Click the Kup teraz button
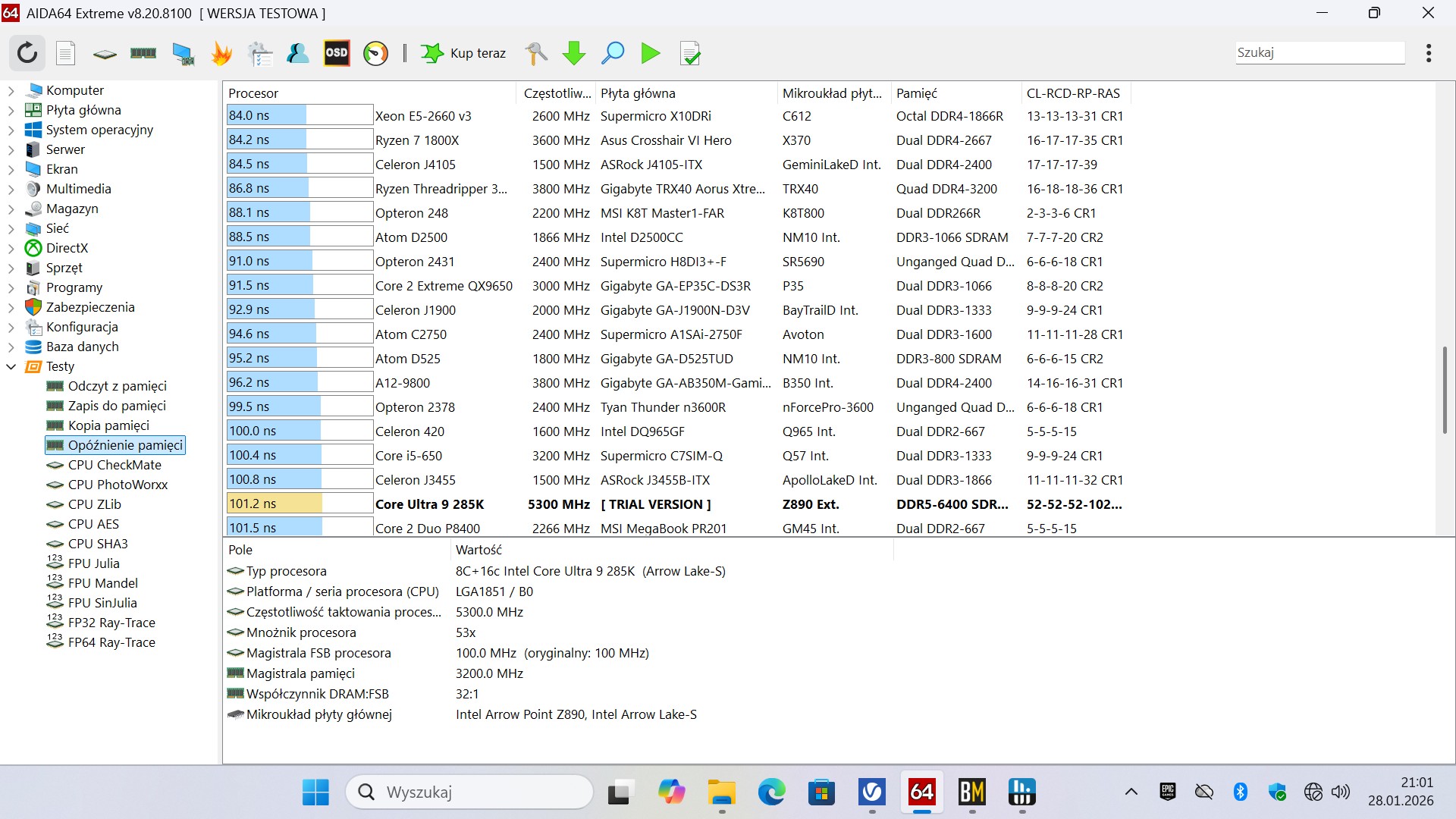 (x=464, y=53)
